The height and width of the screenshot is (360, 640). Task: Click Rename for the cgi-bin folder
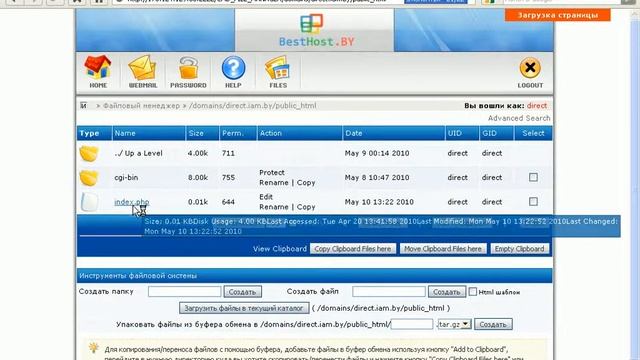(273, 182)
